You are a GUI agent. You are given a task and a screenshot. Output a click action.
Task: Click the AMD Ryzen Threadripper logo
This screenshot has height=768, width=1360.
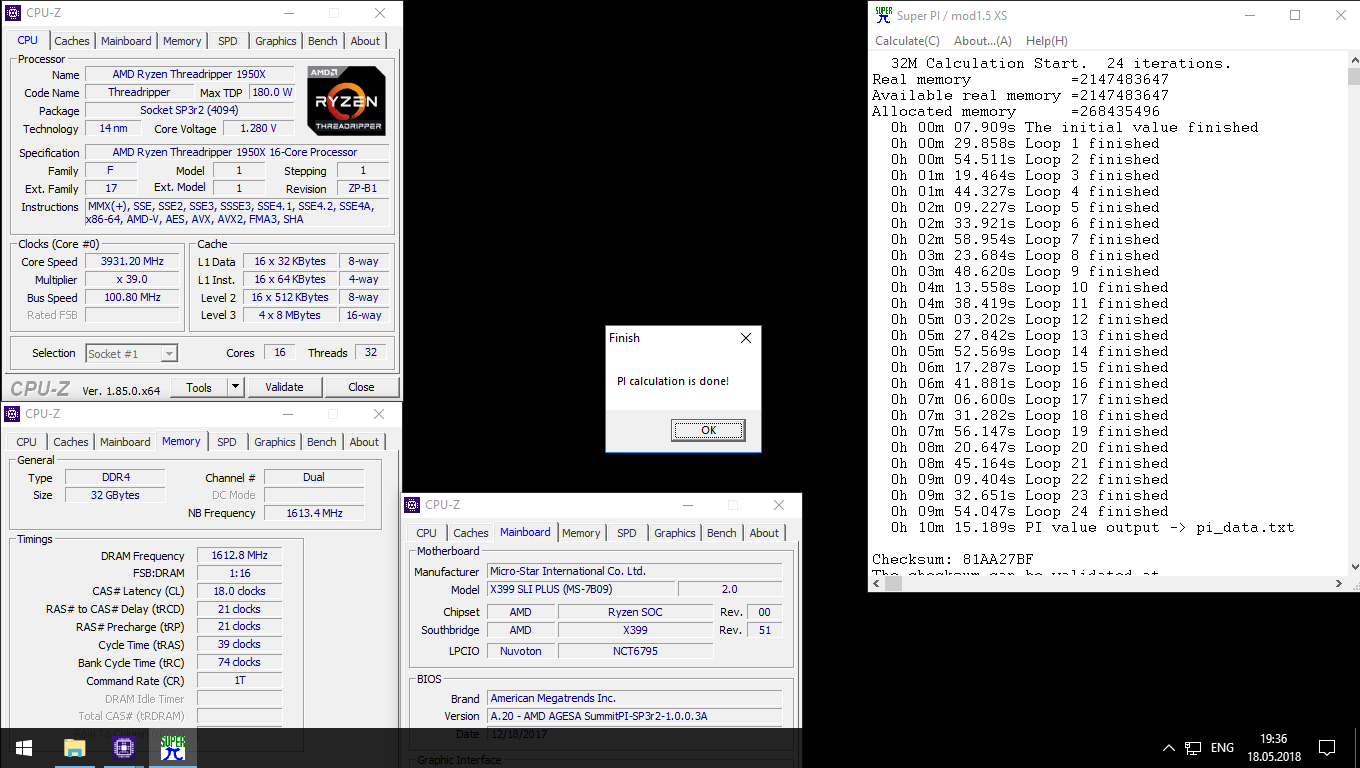346,101
